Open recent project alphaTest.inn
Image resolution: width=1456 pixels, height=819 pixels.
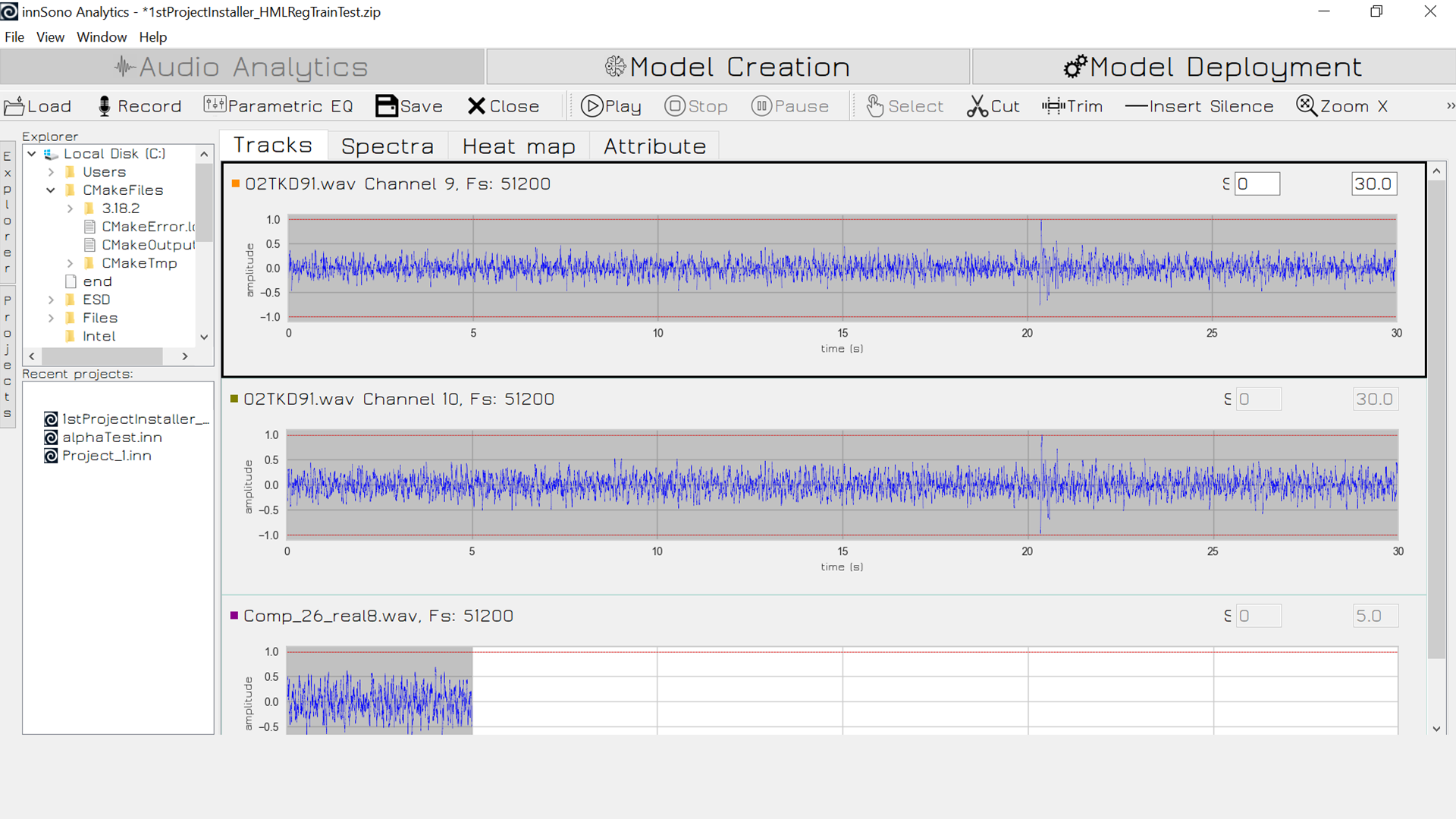click(103, 437)
